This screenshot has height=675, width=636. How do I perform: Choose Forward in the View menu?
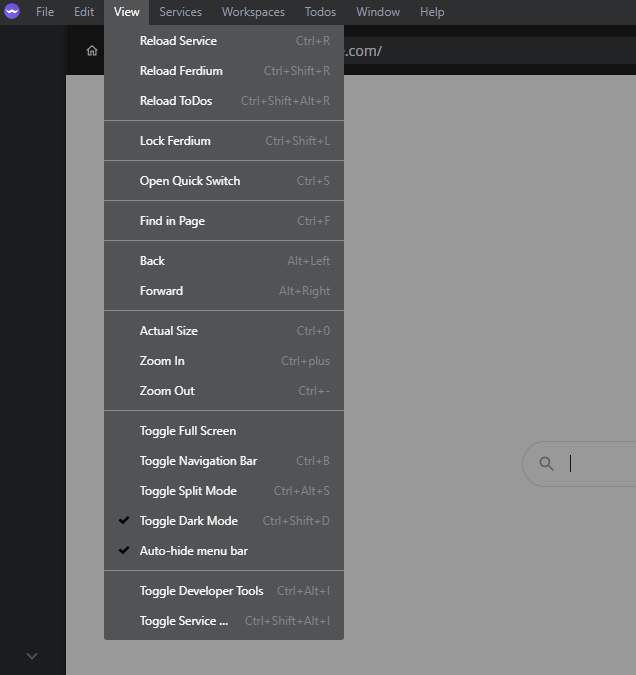click(224, 291)
